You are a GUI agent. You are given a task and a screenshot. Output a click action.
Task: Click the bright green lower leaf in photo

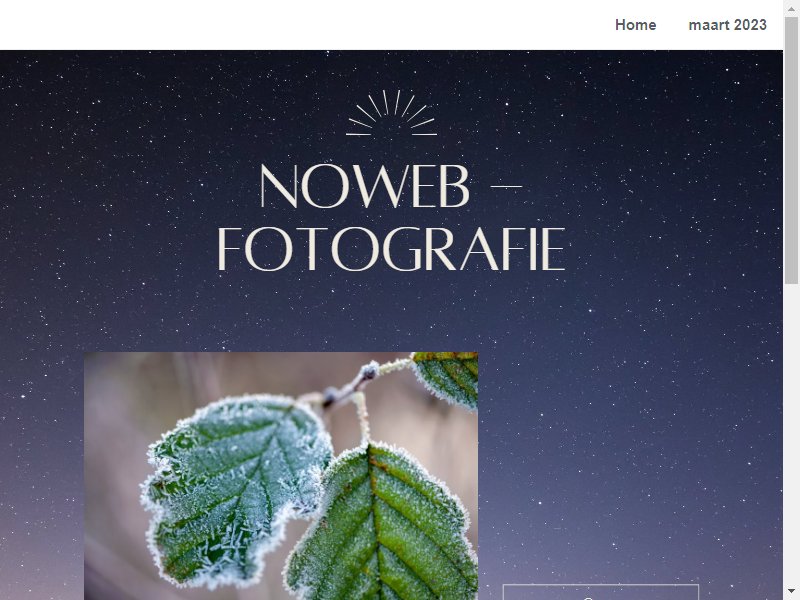(383, 526)
